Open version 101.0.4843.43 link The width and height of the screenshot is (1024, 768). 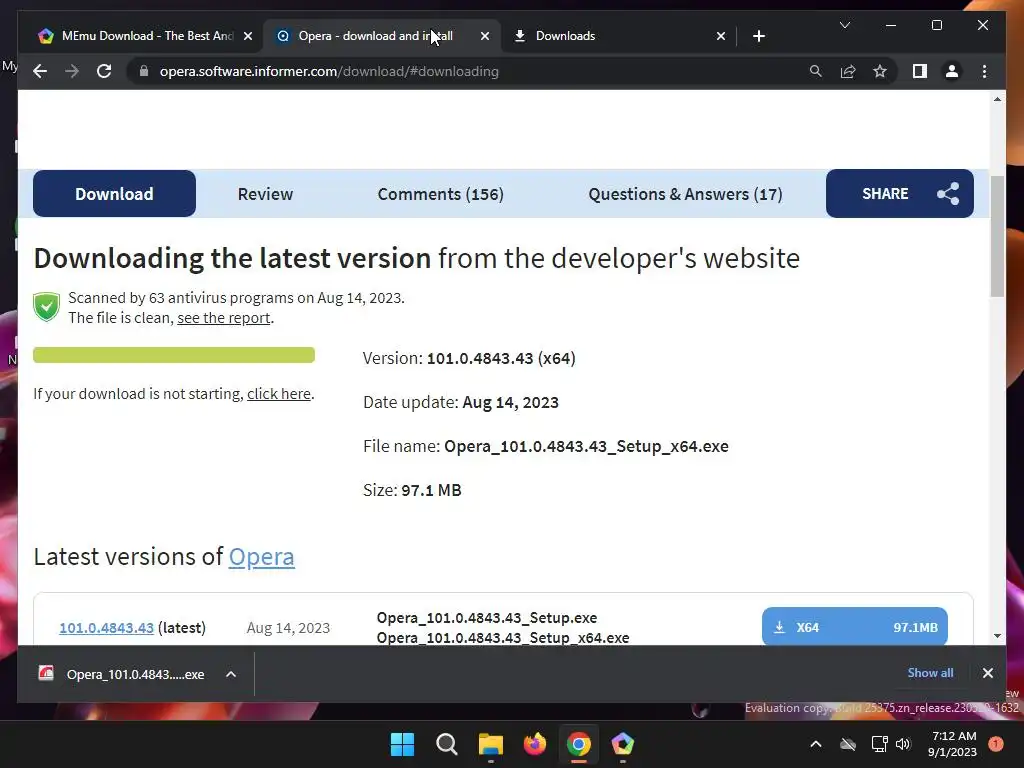[106, 628]
